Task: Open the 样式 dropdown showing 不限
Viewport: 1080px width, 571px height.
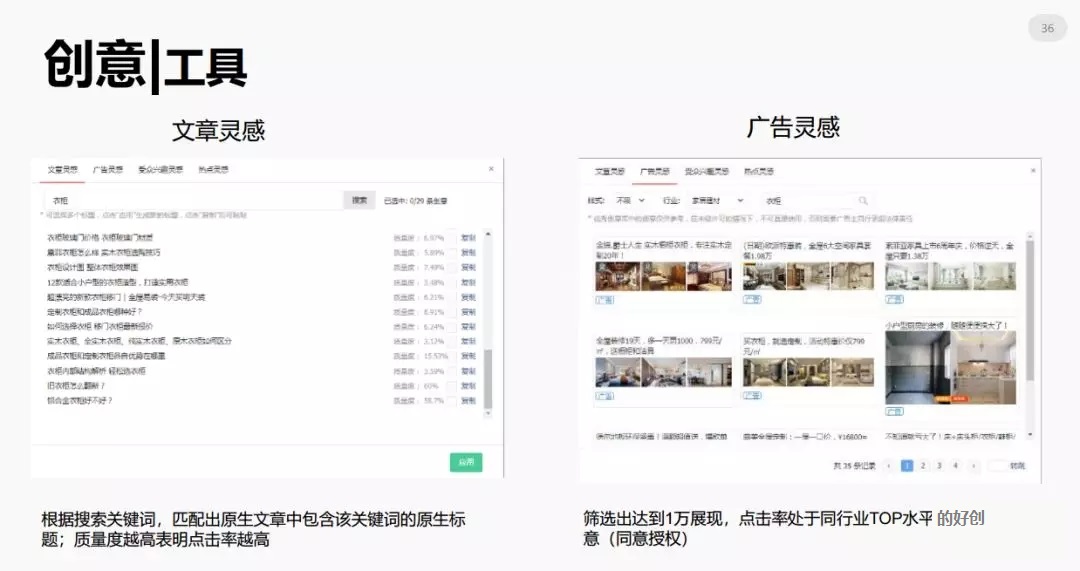Action: tap(629, 201)
